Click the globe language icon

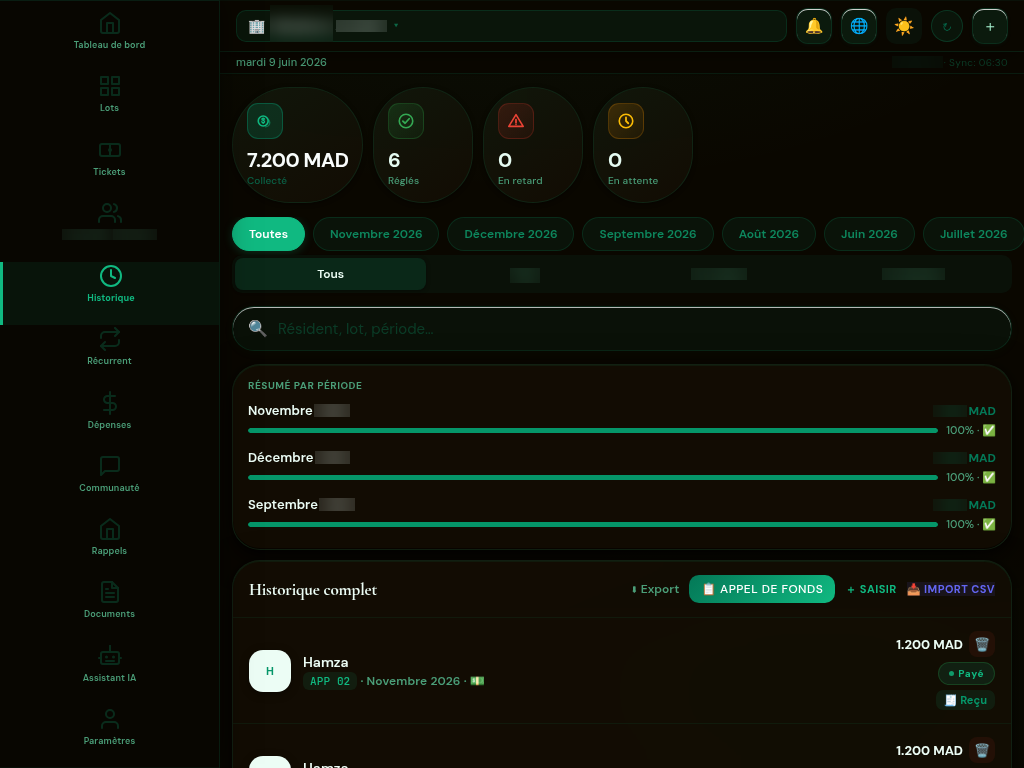coord(859,26)
